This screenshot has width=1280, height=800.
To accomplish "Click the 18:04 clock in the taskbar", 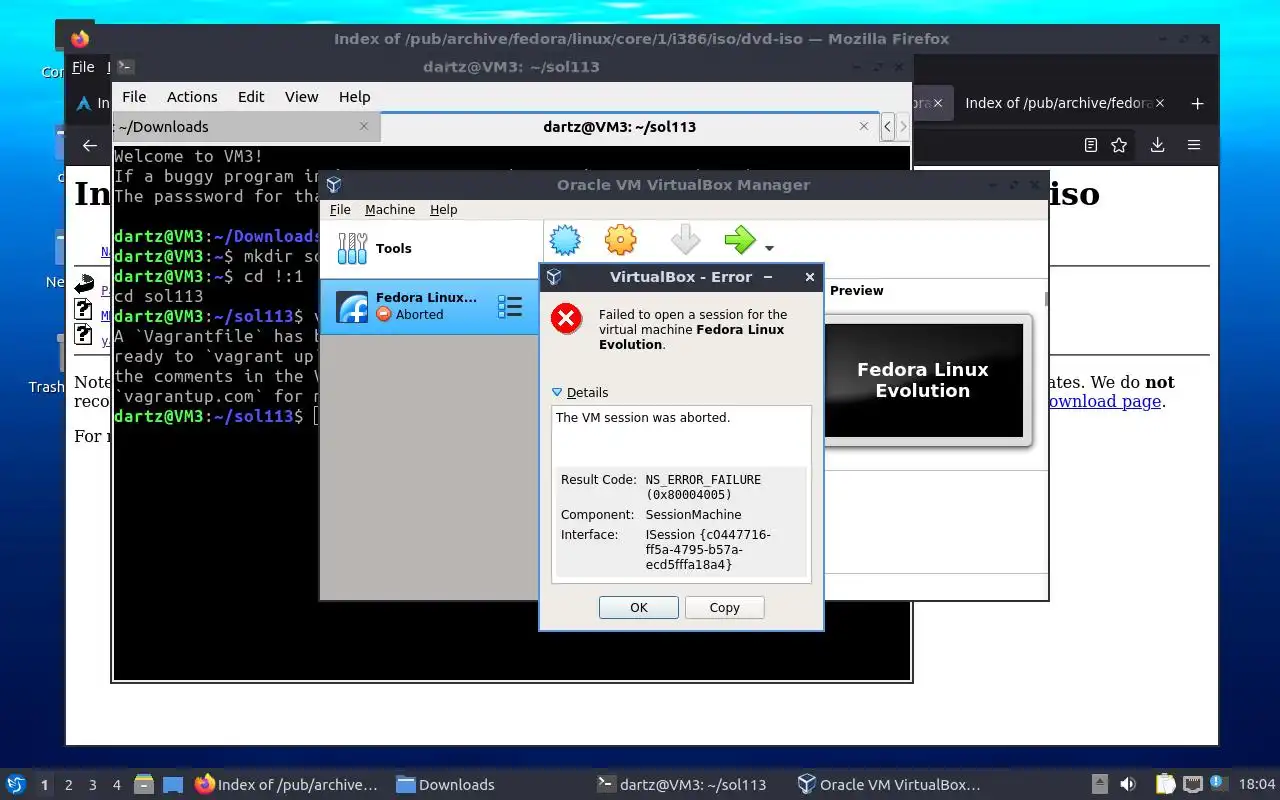I will click(x=1256, y=784).
